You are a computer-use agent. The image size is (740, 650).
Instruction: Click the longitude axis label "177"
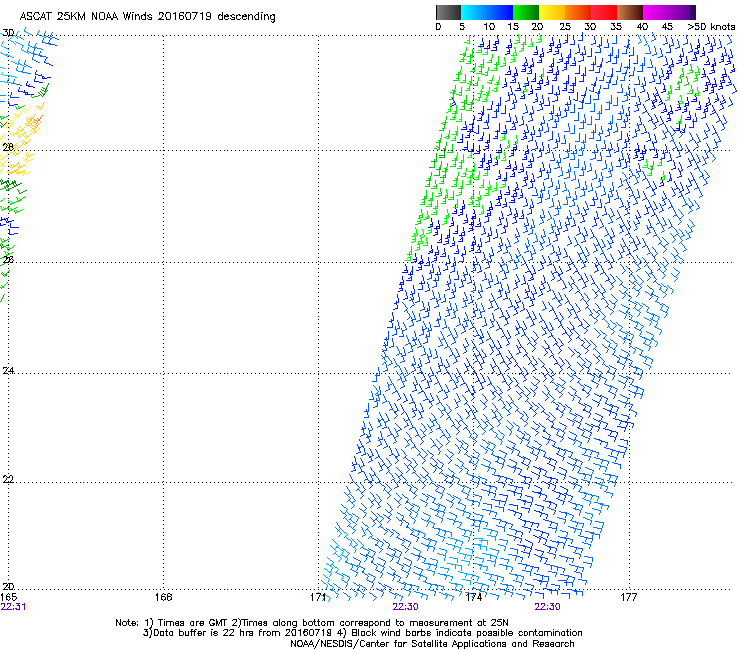628,597
